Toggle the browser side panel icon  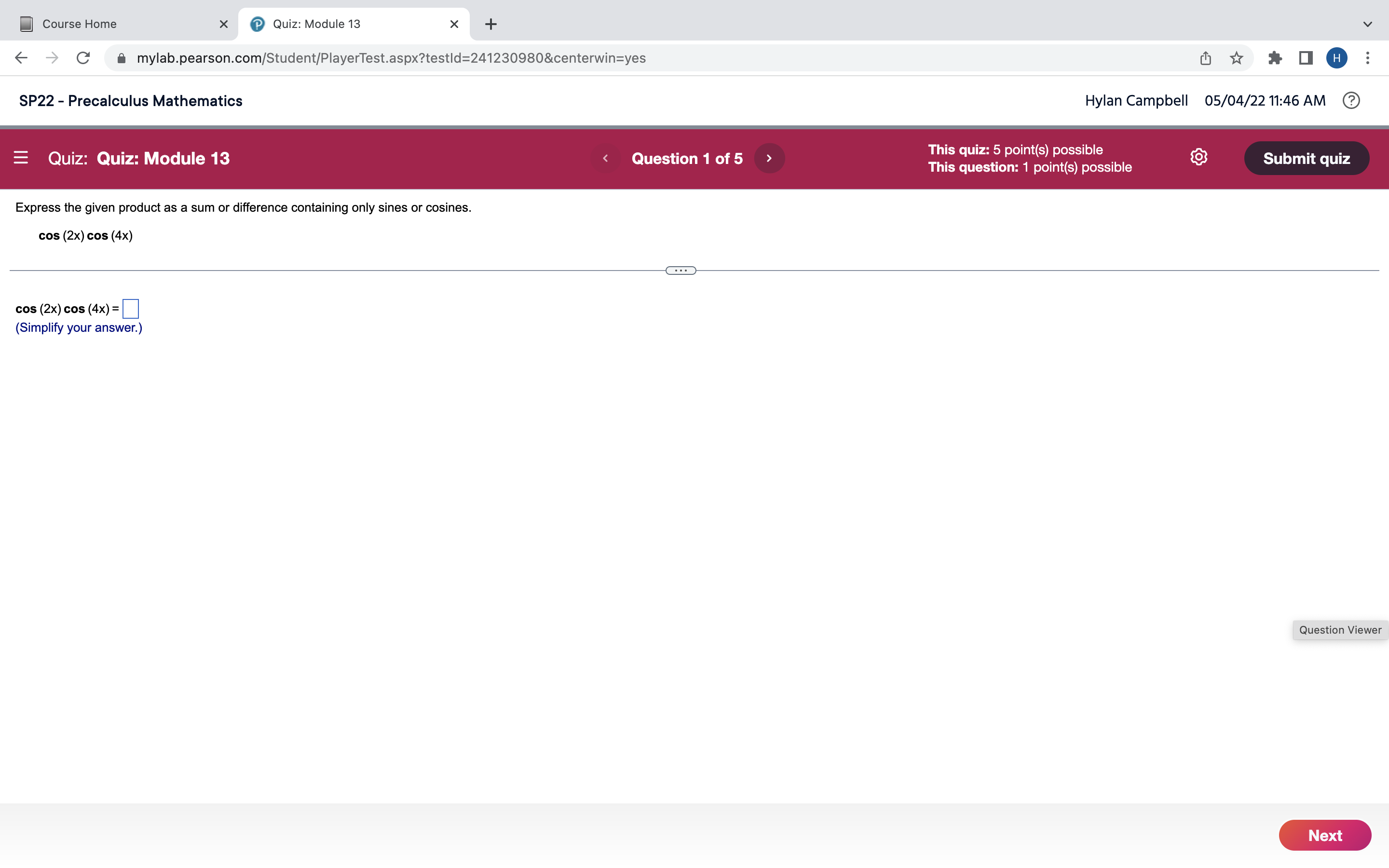(x=1306, y=58)
